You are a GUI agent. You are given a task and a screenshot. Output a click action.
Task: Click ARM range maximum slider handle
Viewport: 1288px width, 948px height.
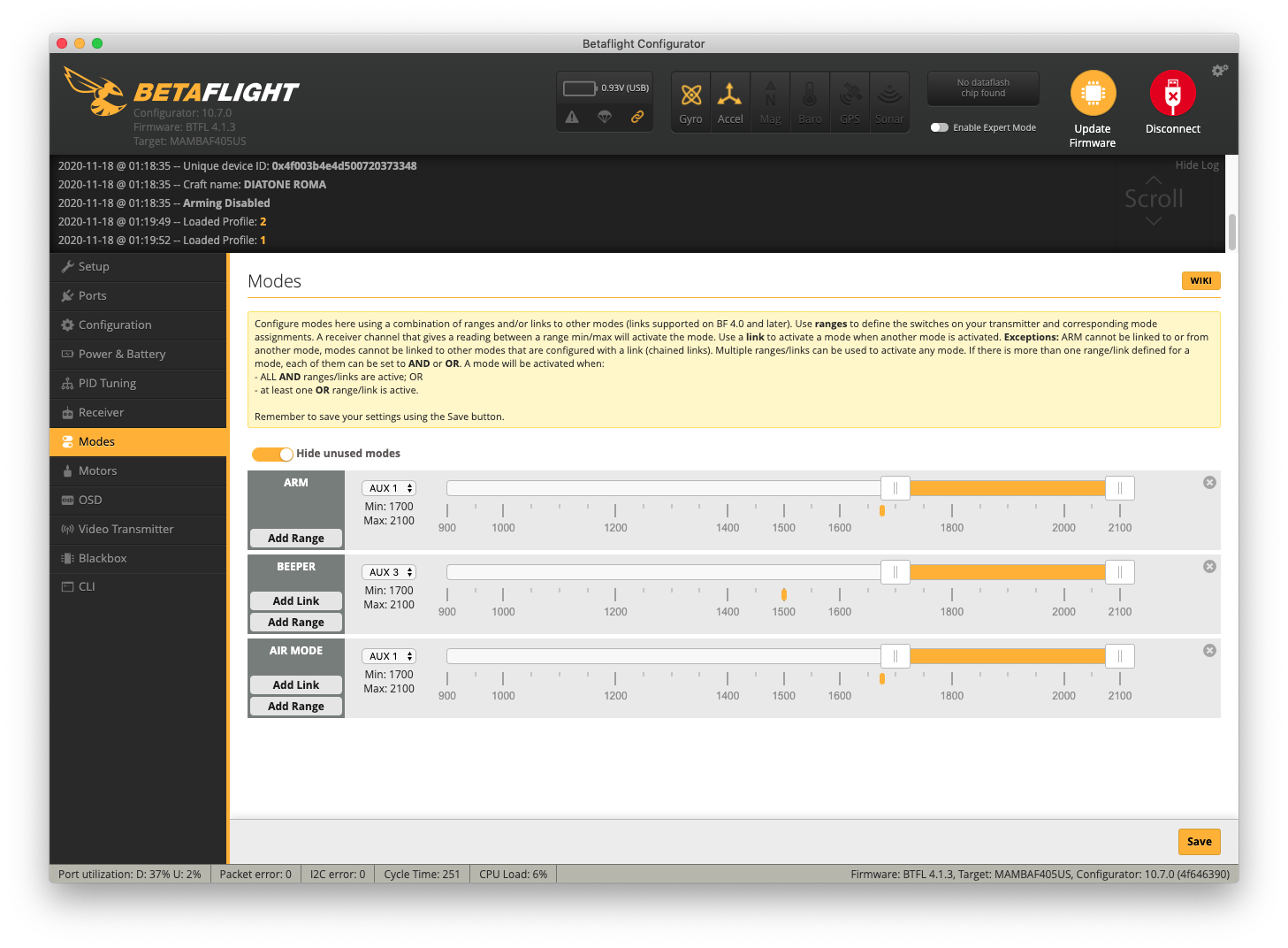(1120, 488)
